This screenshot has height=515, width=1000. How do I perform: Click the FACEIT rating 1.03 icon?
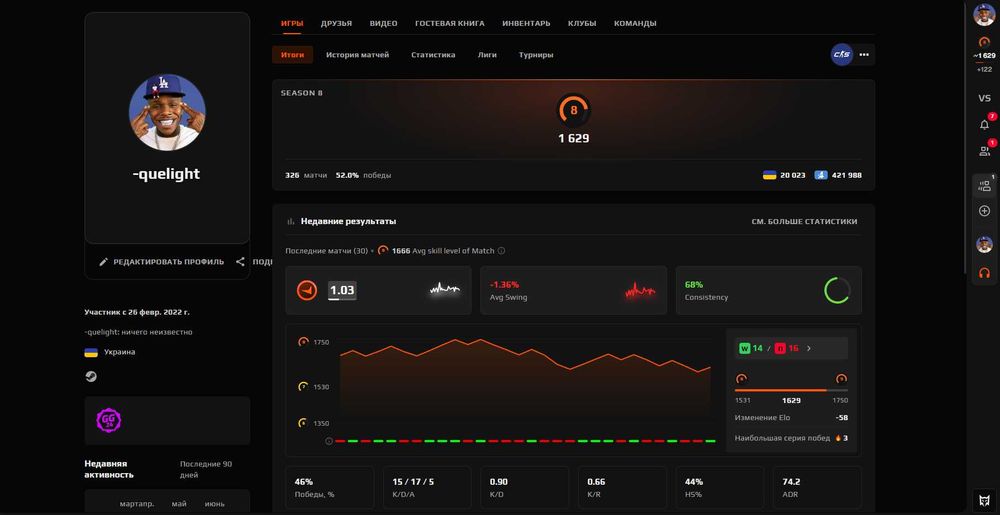coord(307,291)
